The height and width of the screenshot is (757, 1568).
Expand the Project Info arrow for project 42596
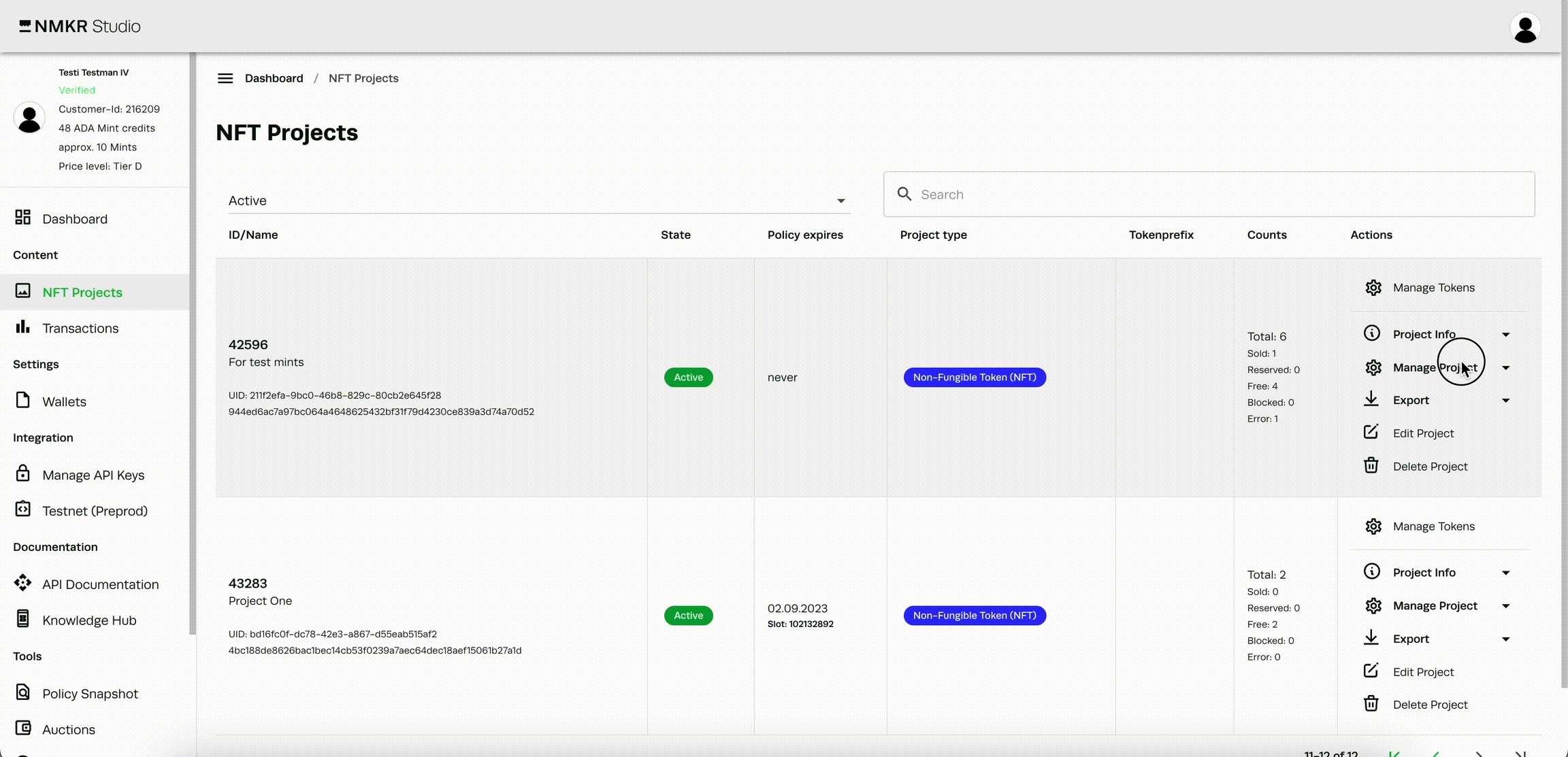1506,335
